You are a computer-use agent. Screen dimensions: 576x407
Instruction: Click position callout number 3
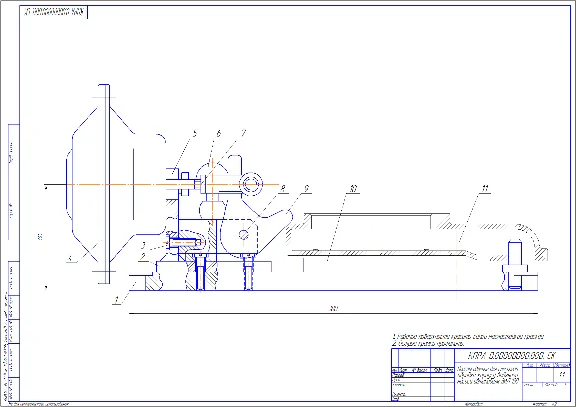pos(144,244)
